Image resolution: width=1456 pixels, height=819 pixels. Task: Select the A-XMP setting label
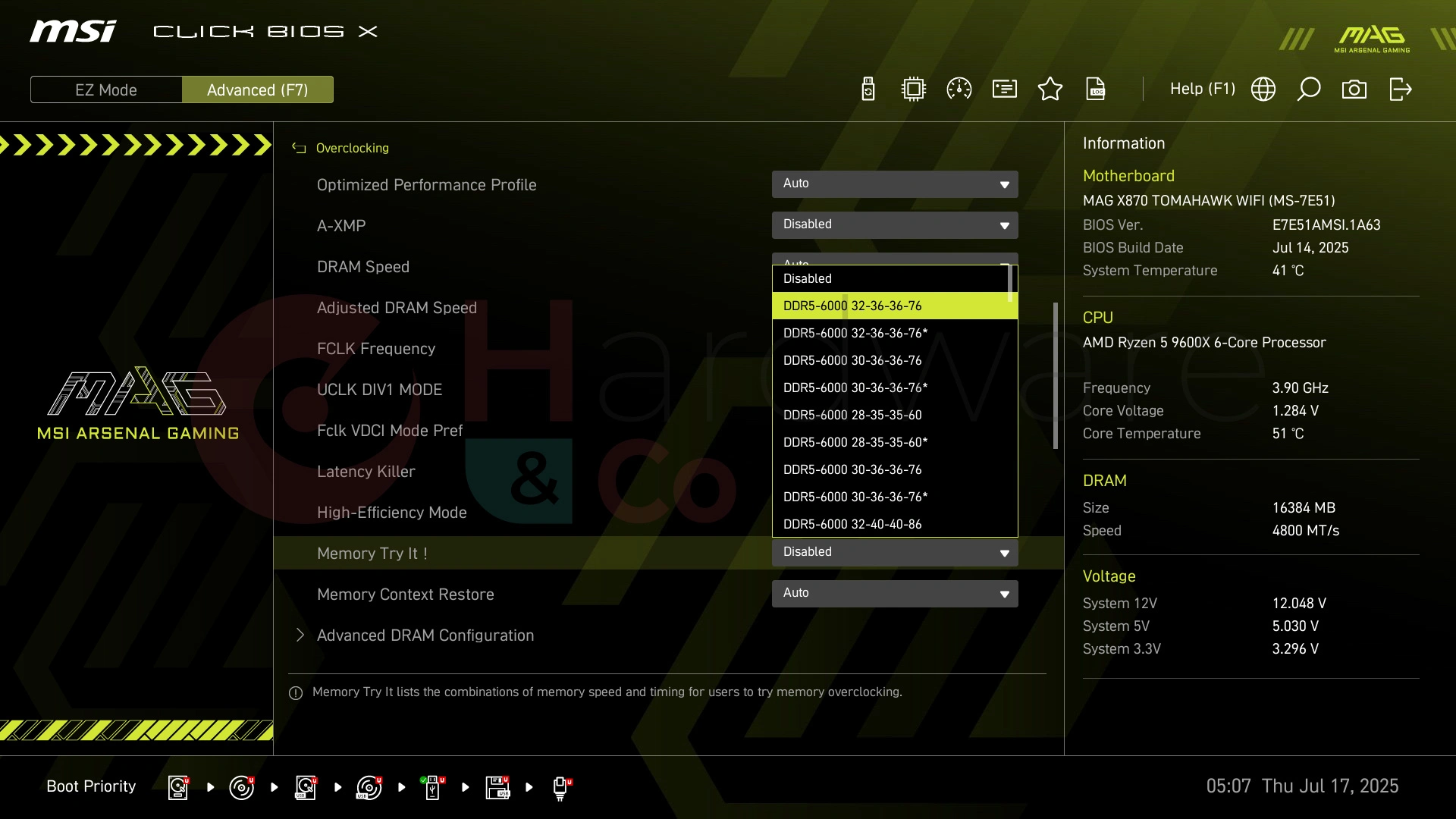[x=341, y=226]
